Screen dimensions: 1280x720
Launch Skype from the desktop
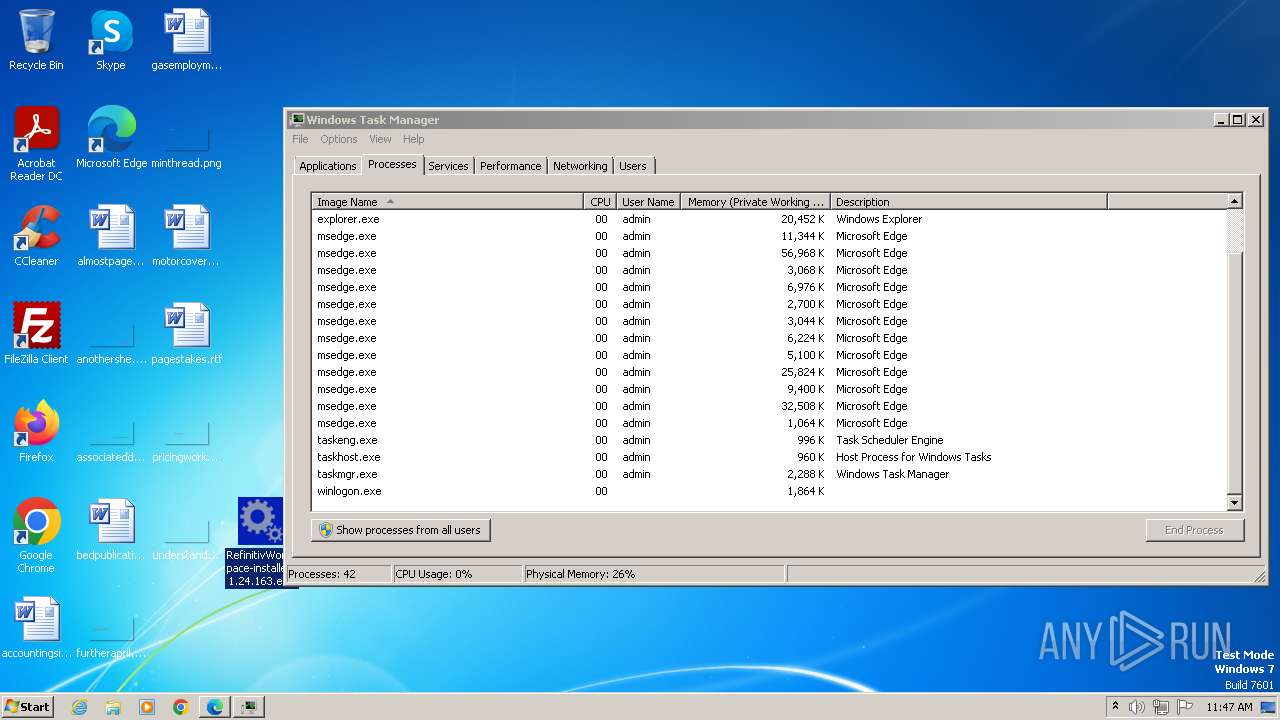coord(110,40)
